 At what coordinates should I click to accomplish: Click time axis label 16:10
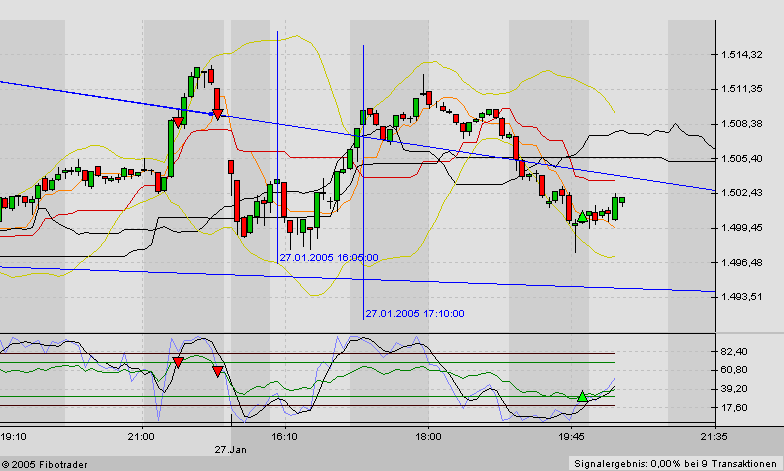click(284, 436)
